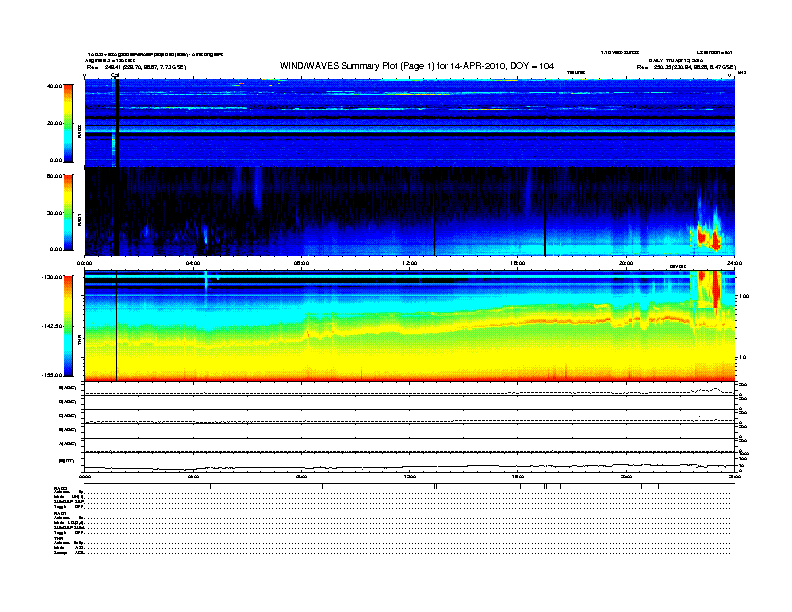
Task: Click the dark upper region of RAD1 spectrogram
Action: point(409,189)
